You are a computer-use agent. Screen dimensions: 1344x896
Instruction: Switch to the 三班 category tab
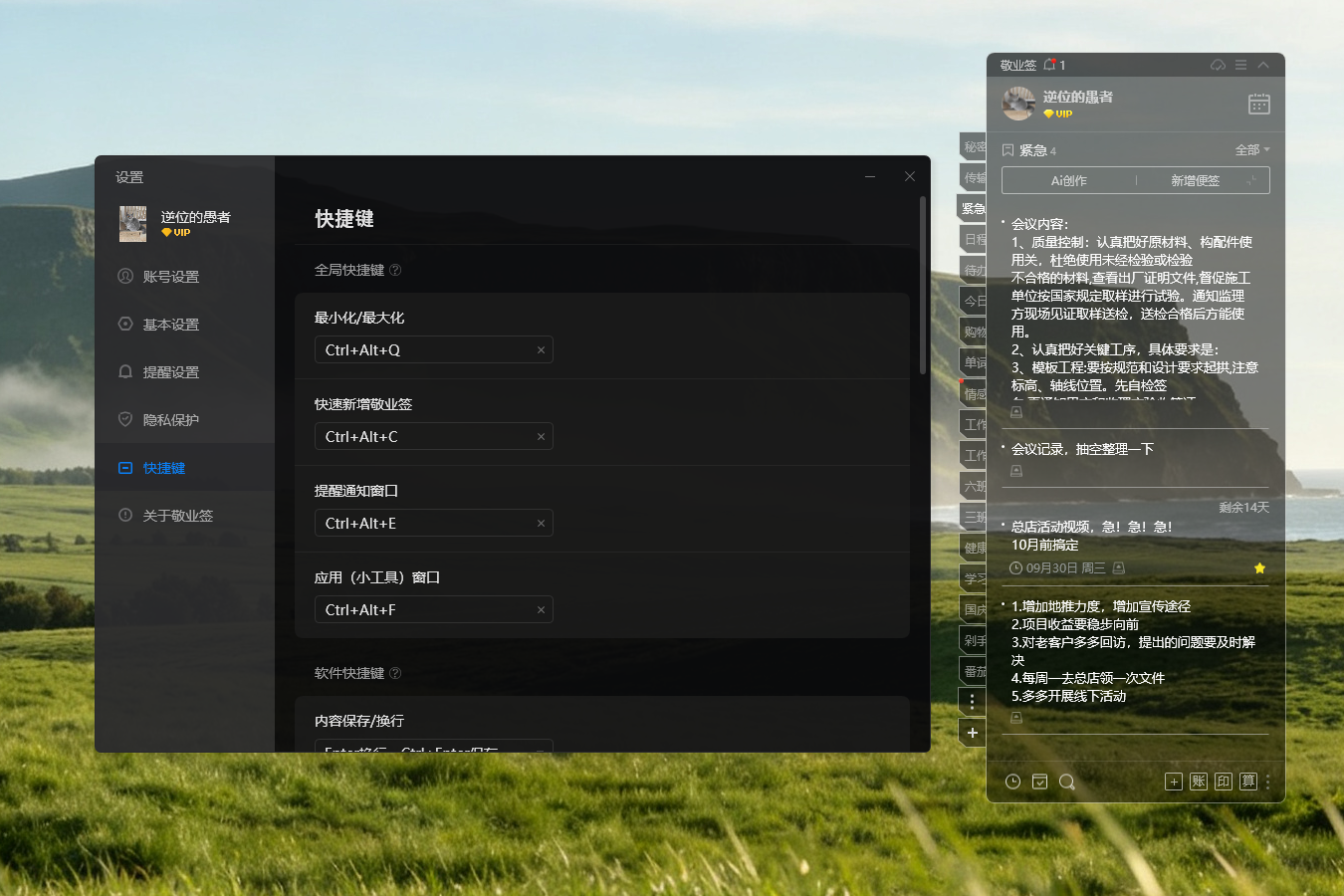[974, 518]
